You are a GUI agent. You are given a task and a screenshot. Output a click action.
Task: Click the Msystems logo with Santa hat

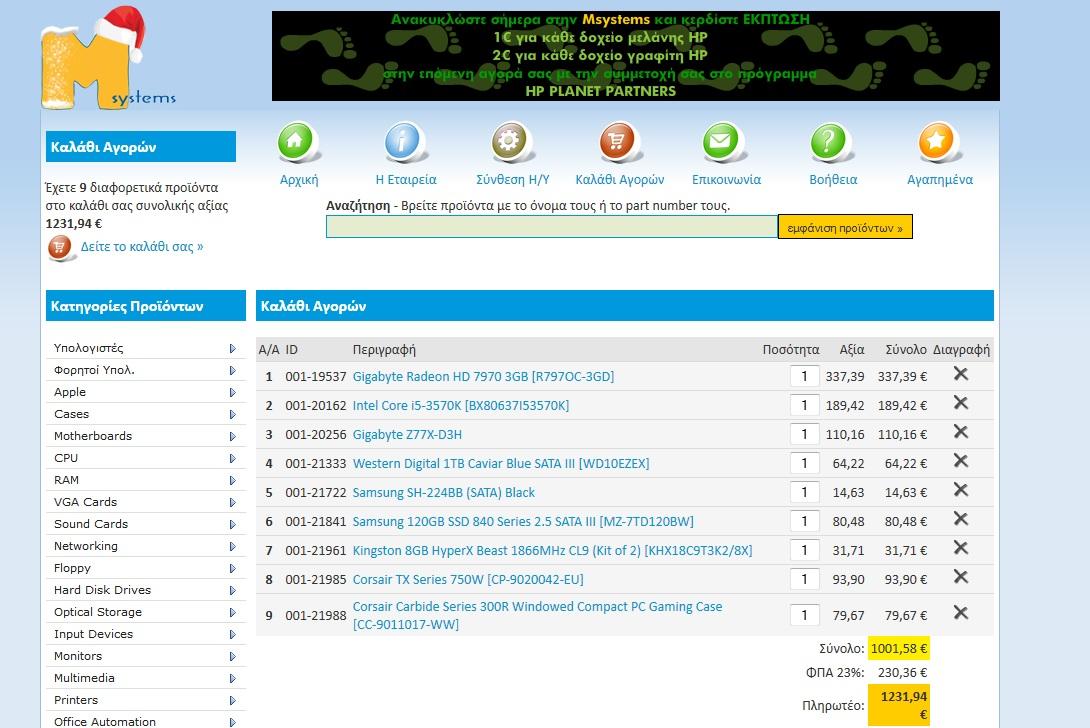point(108,58)
